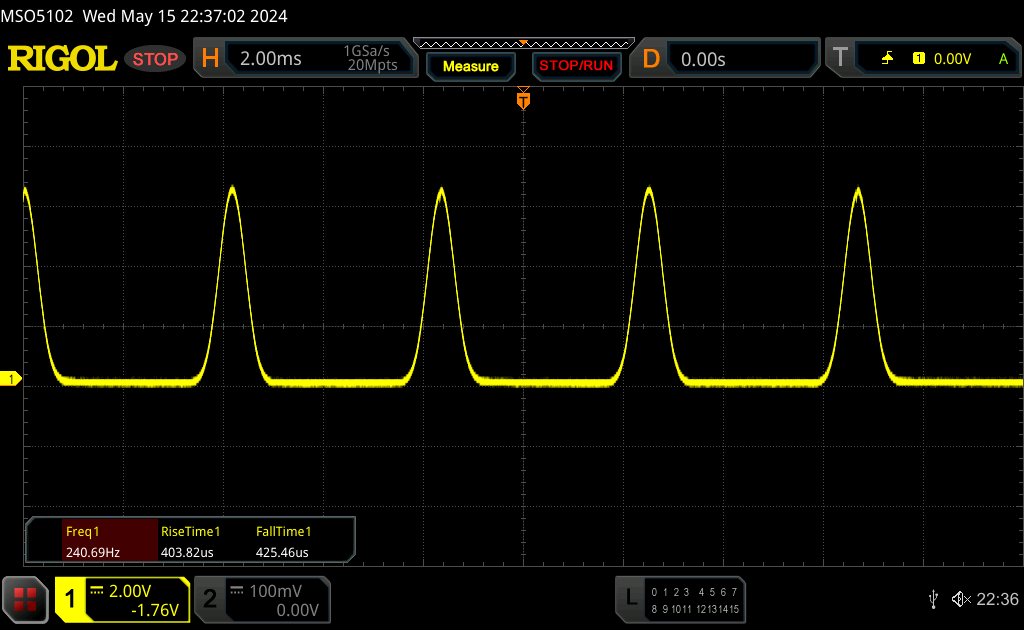Screen dimensions: 1024x630
Task: Click the USB connection status icon
Action: pyautogui.click(x=933, y=598)
